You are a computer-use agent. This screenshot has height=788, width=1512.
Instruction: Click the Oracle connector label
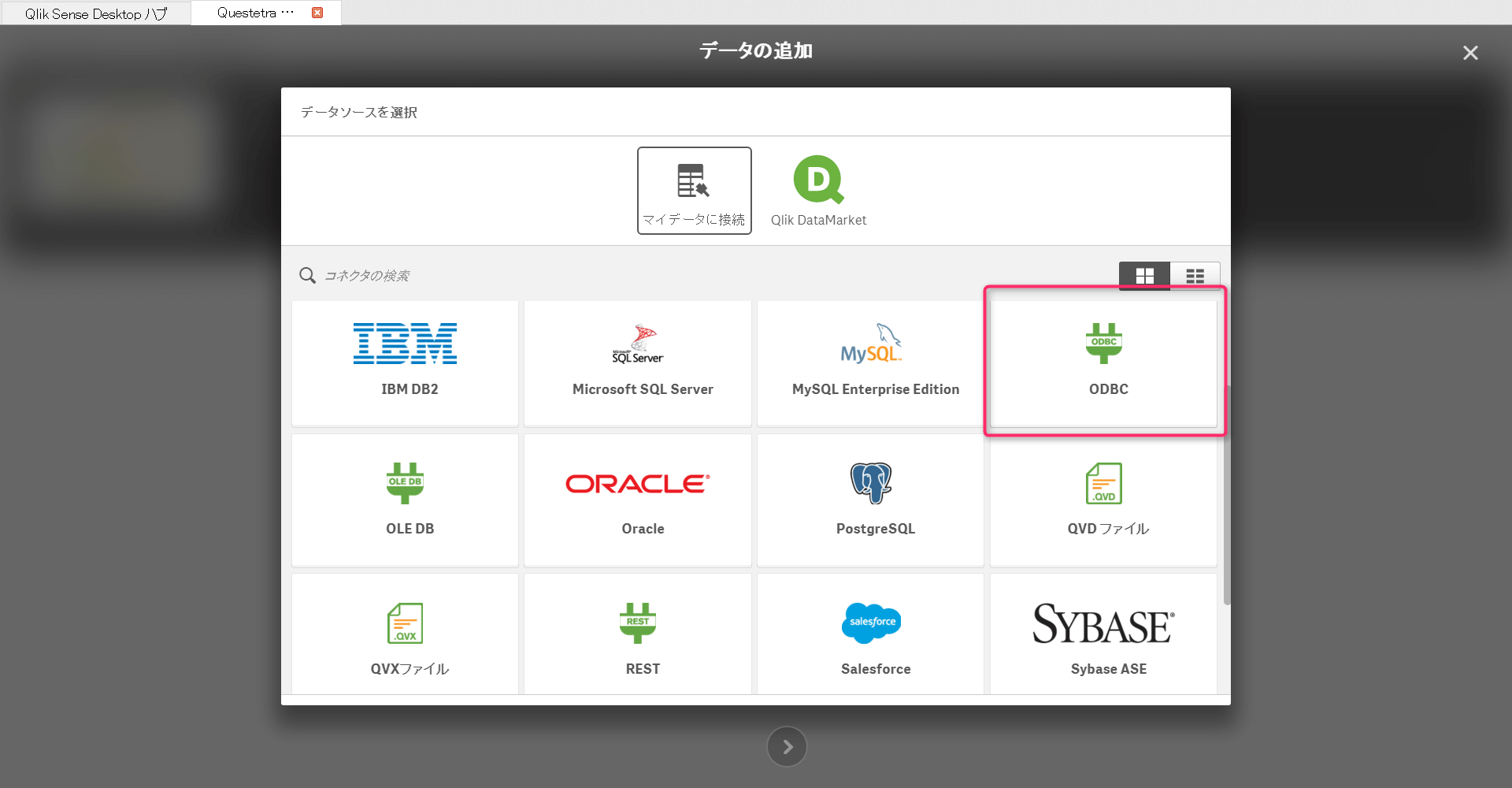tap(643, 529)
